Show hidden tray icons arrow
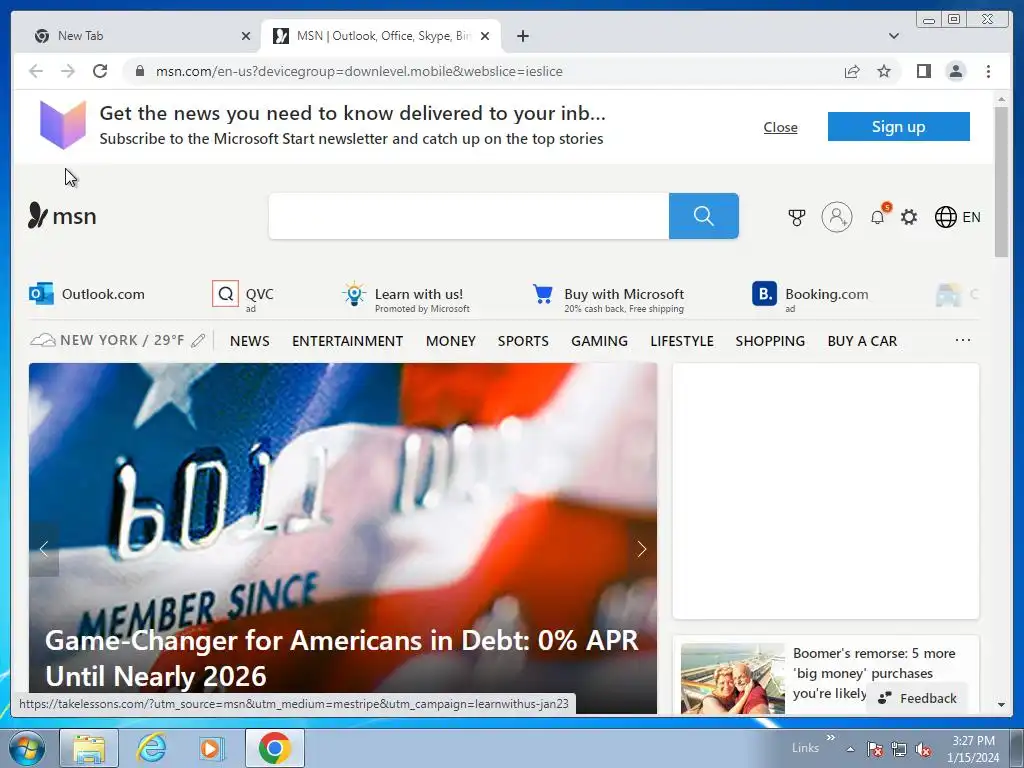Screen dimensions: 1024x768 click(x=850, y=749)
